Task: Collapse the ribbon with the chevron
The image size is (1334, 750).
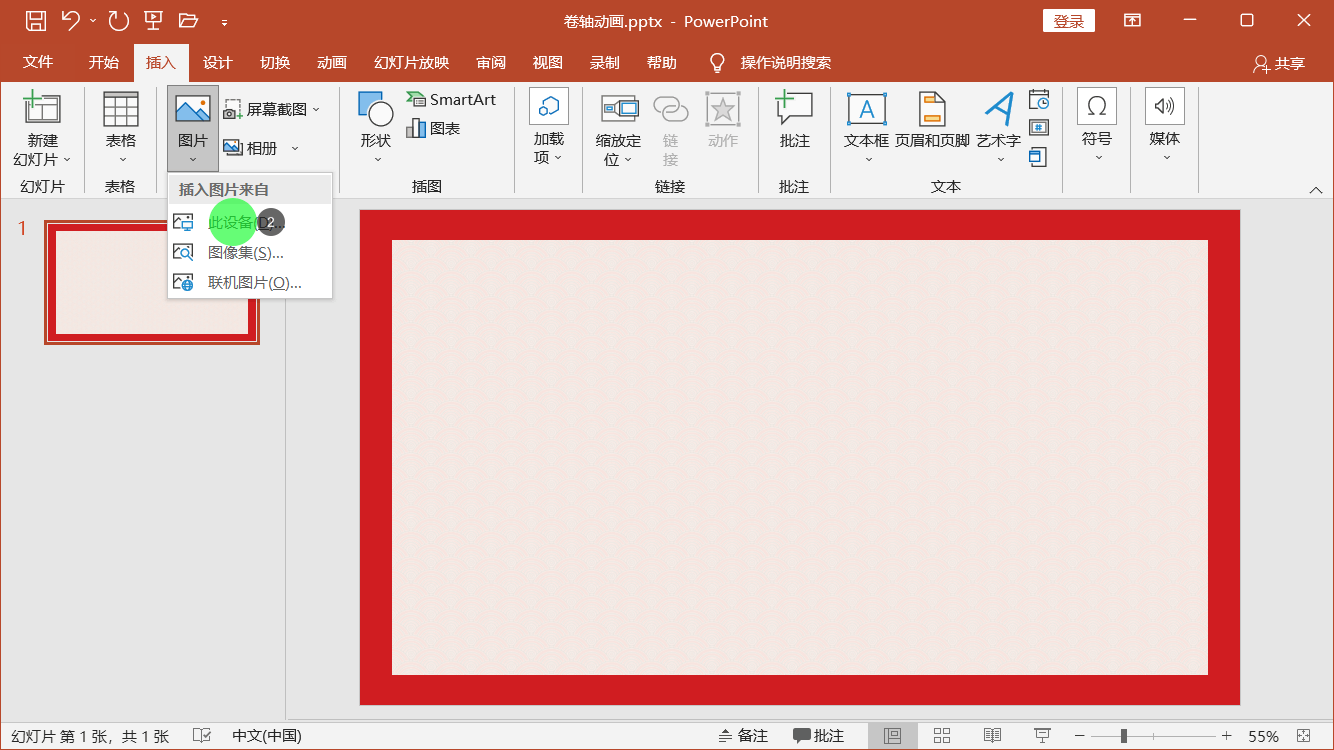Action: pyautogui.click(x=1316, y=190)
